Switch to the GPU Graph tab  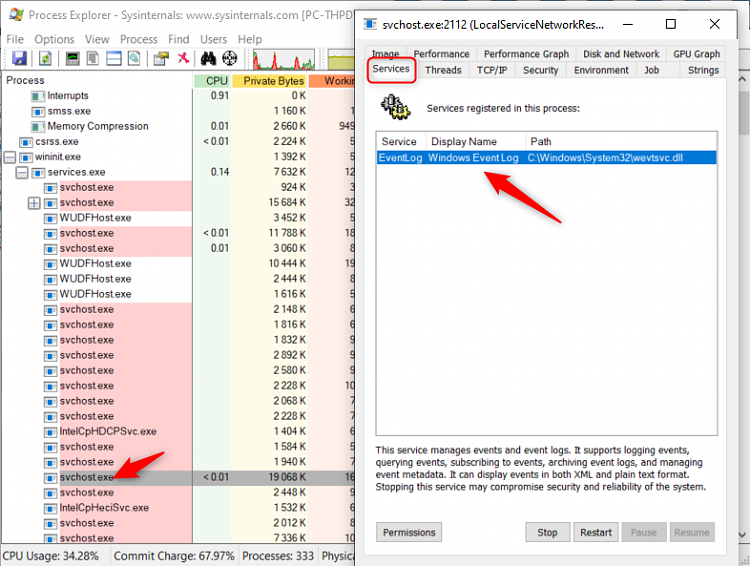[696, 54]
